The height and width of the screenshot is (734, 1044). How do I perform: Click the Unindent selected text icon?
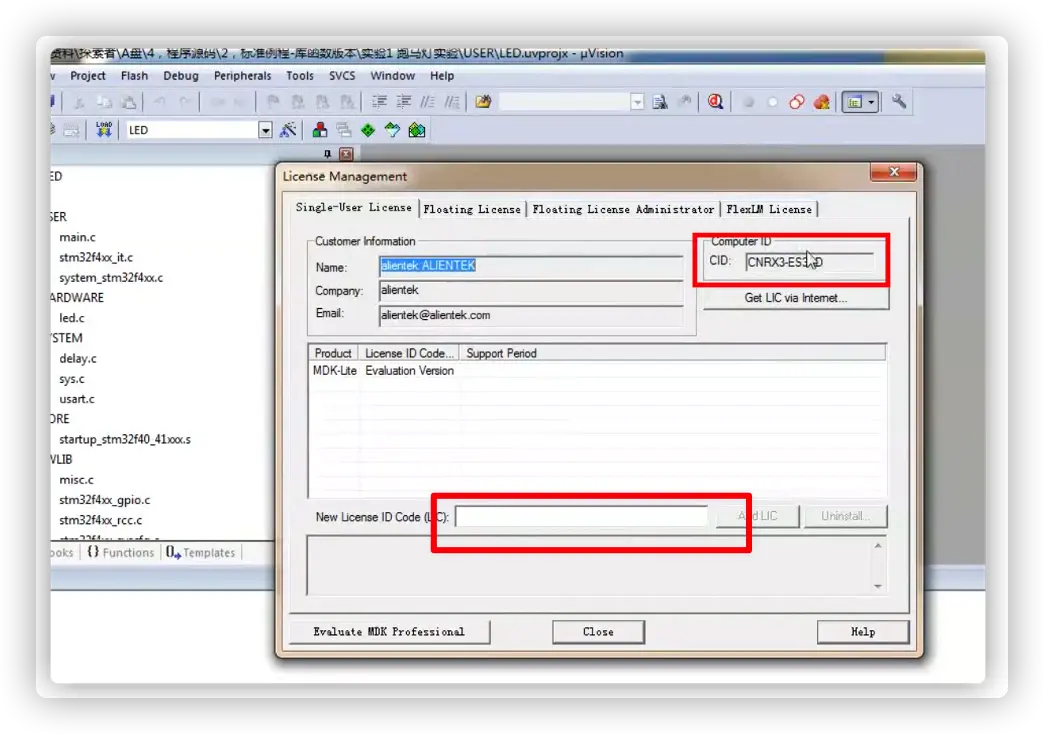tap(403, 102)
